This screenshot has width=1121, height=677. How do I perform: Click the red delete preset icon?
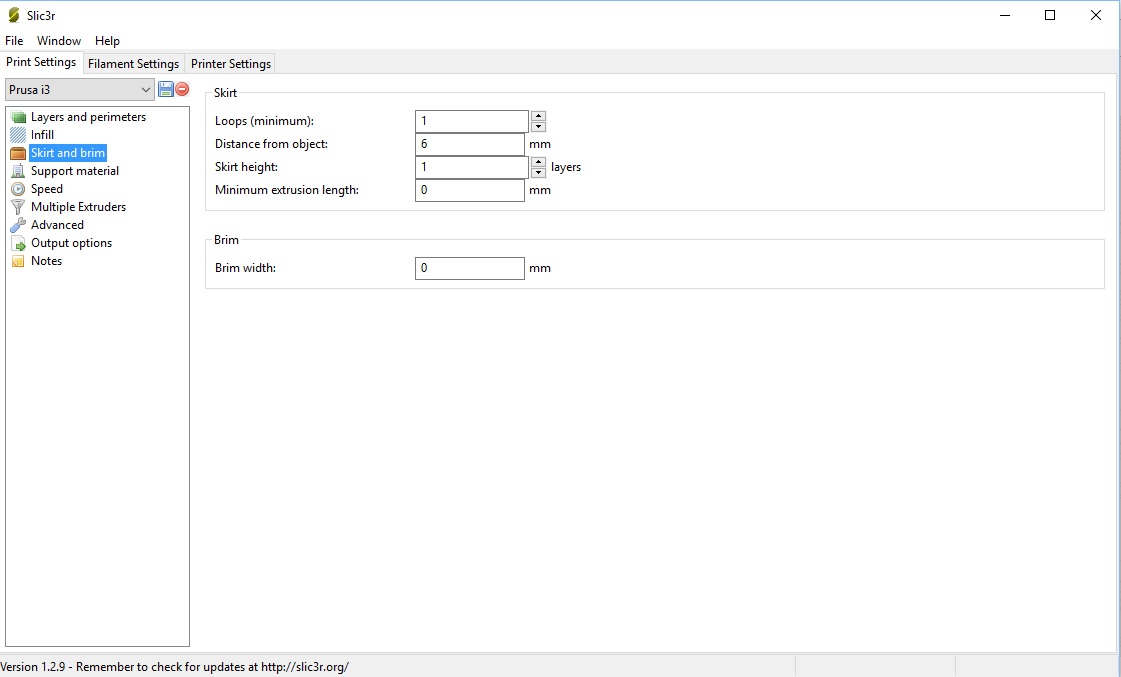(182, 89)
